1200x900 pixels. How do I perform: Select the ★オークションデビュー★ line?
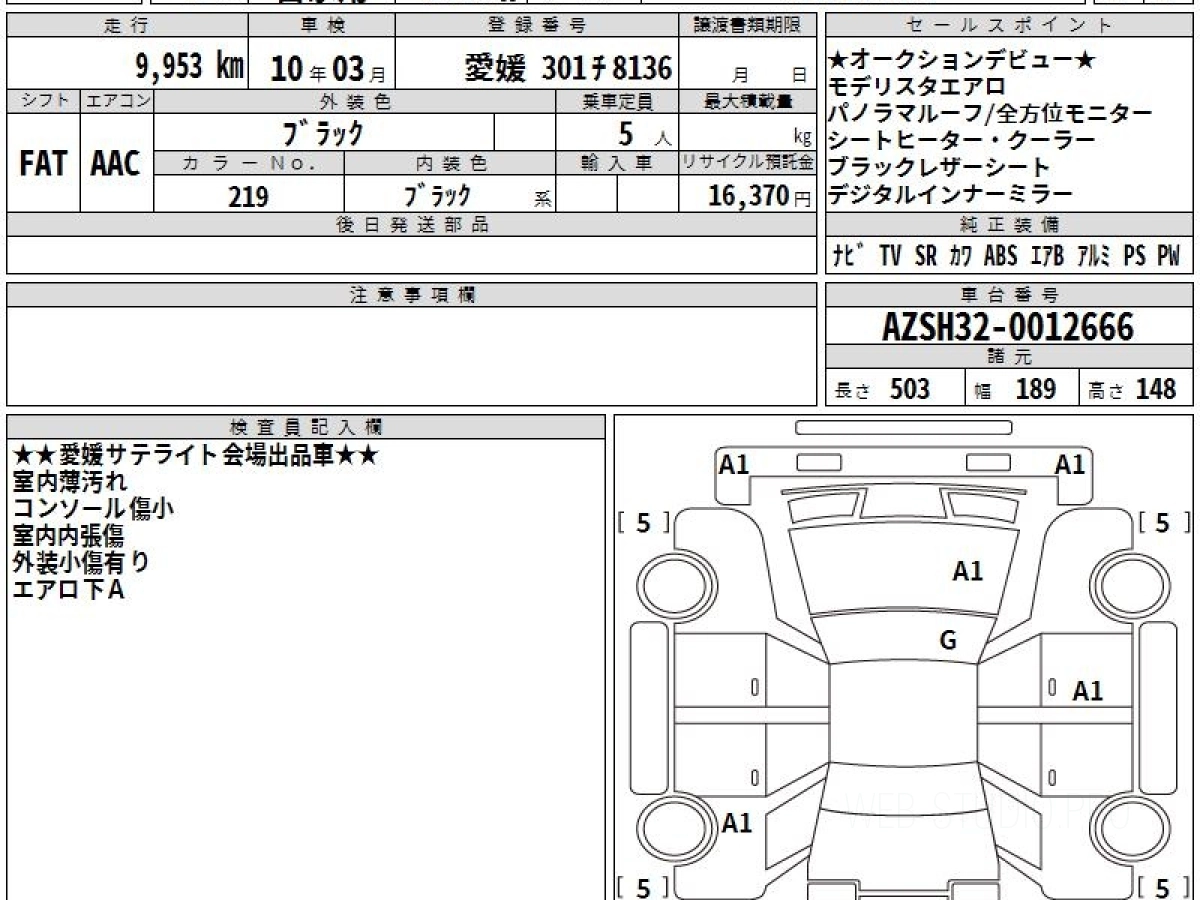[x=962, y=61]
